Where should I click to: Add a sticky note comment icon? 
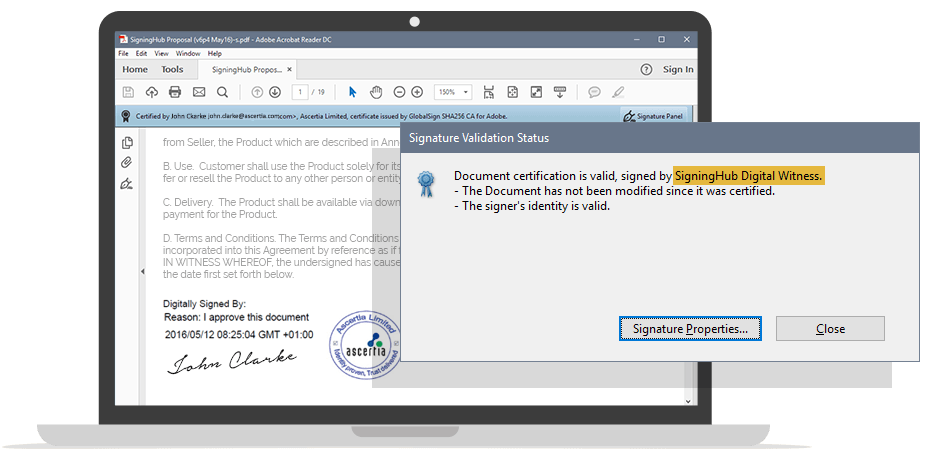[x=594, y=92]
